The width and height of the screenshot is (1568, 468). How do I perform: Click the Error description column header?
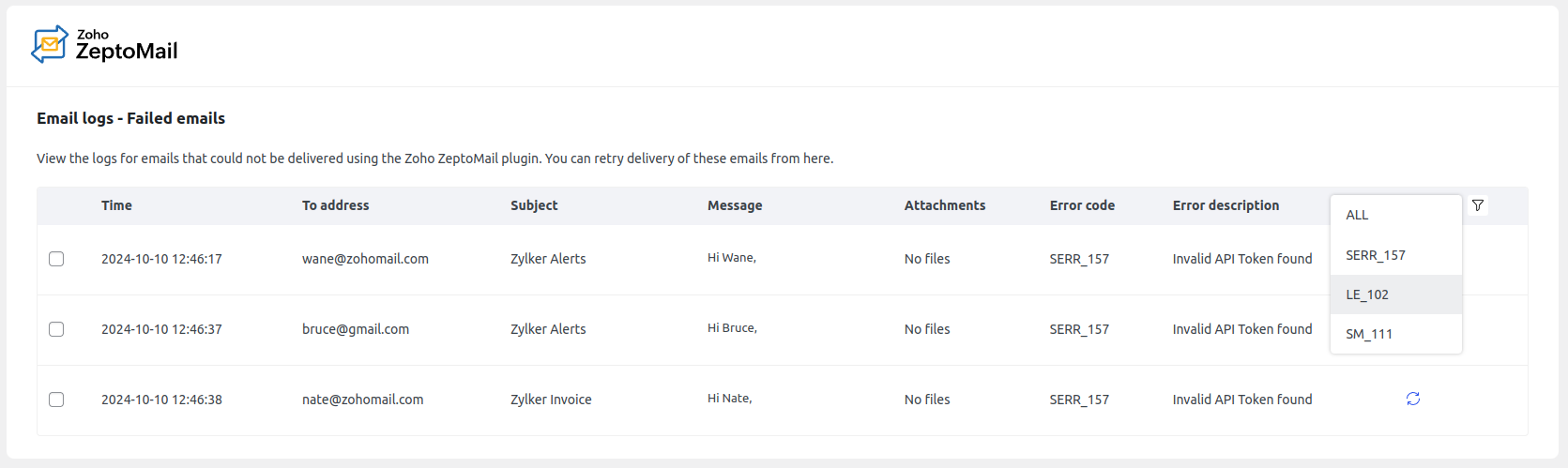click(1225, 205)
